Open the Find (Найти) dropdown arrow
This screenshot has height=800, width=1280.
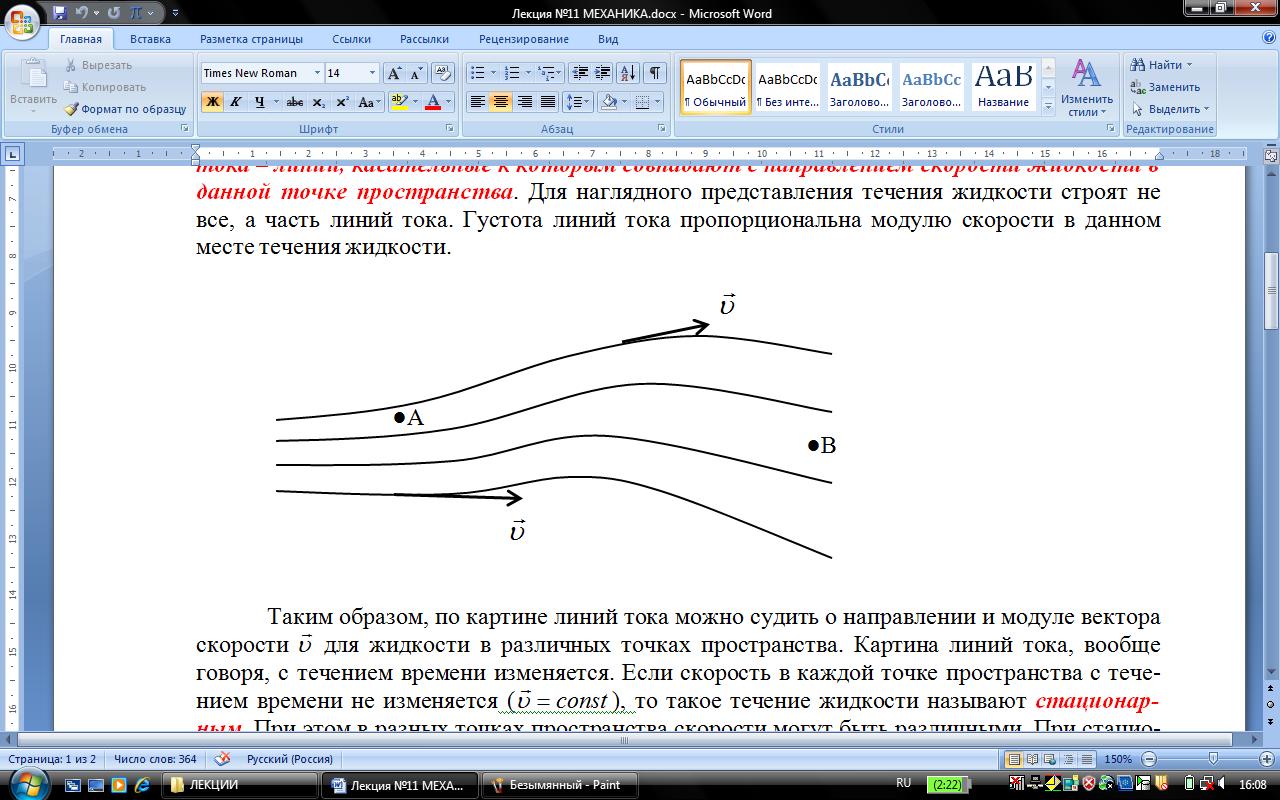(1189, 65)
